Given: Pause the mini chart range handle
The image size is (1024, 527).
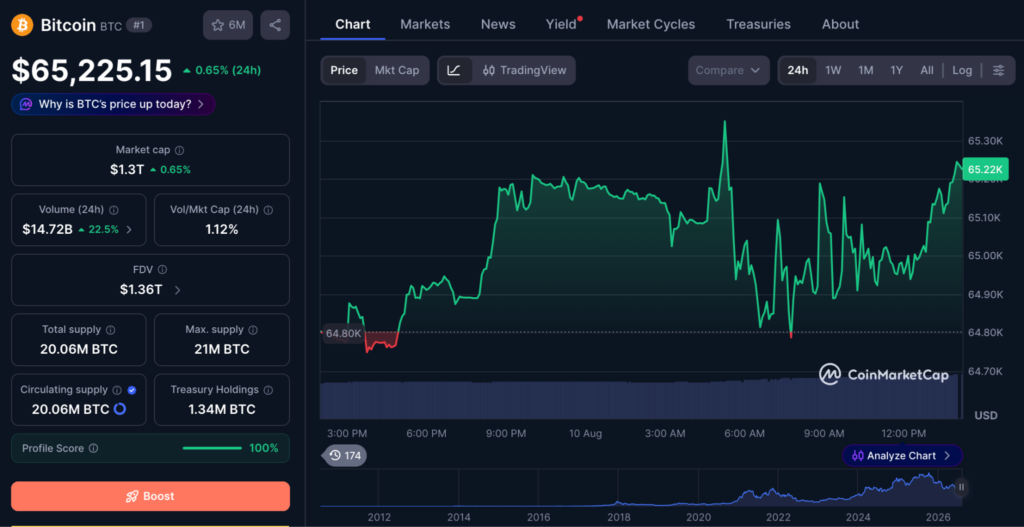Looking at the screenshot, I should (x=961, y=487).
